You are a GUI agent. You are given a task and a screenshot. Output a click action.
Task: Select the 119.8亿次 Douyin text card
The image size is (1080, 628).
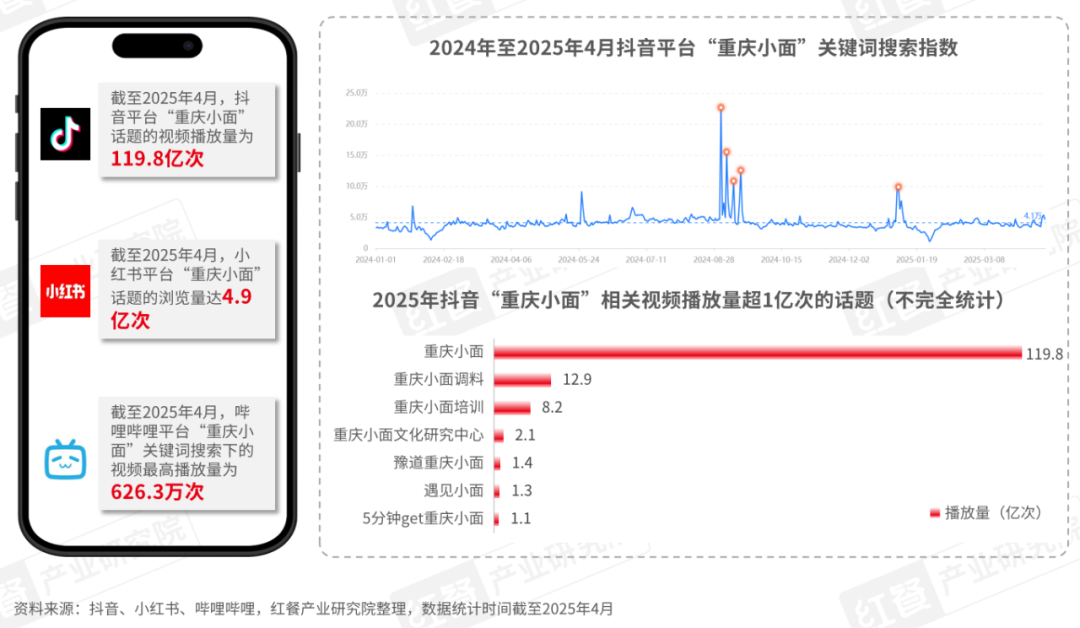point(187,130)
